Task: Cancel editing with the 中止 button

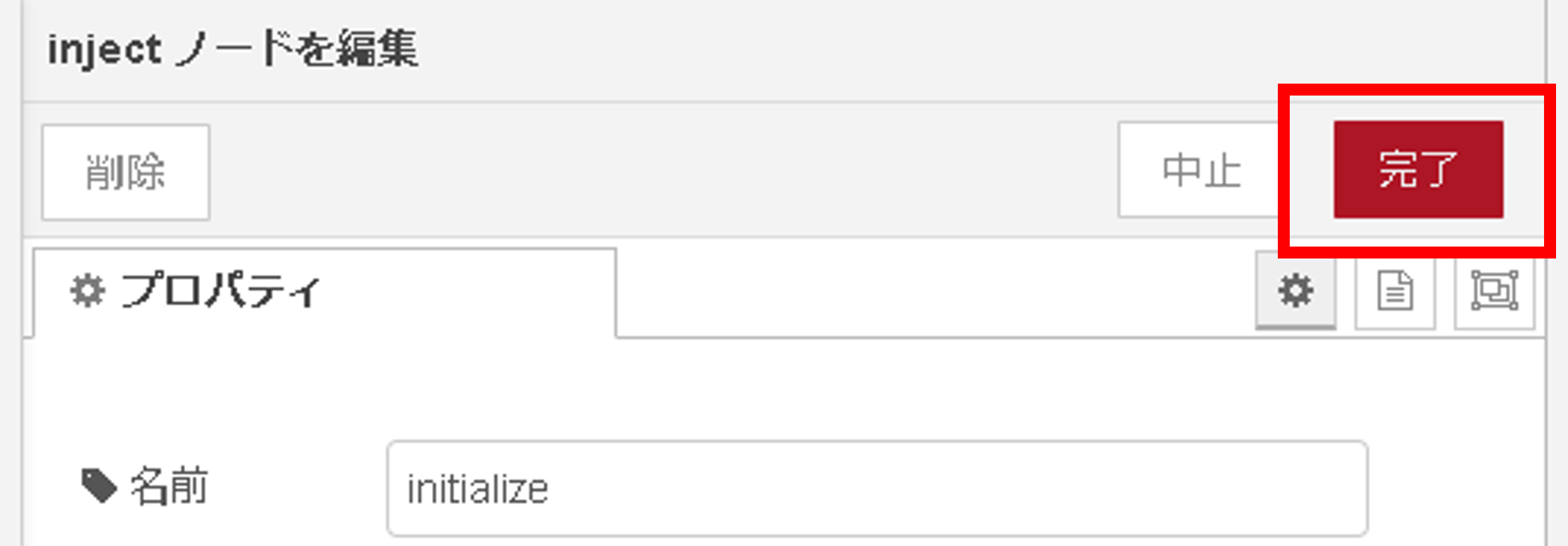Action: tap(1201, 169)
